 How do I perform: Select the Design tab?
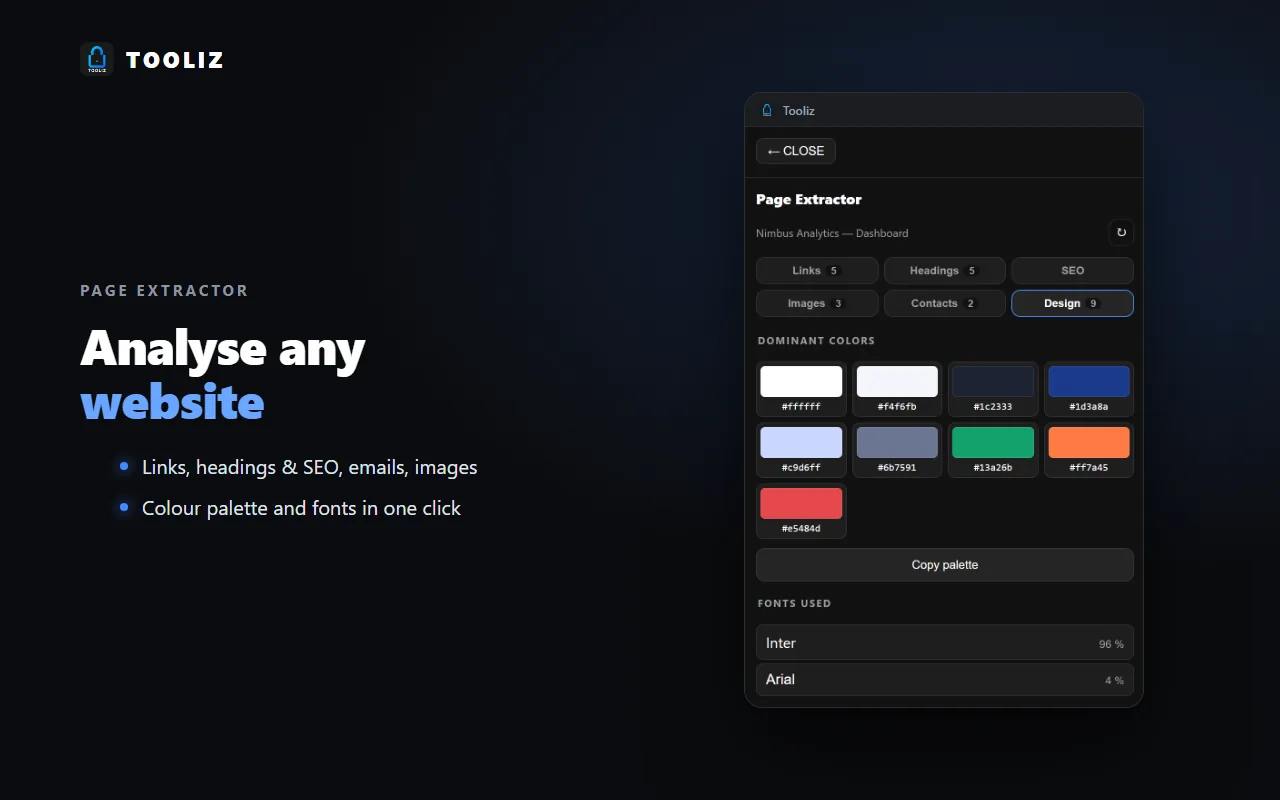tap(1072, 303)
